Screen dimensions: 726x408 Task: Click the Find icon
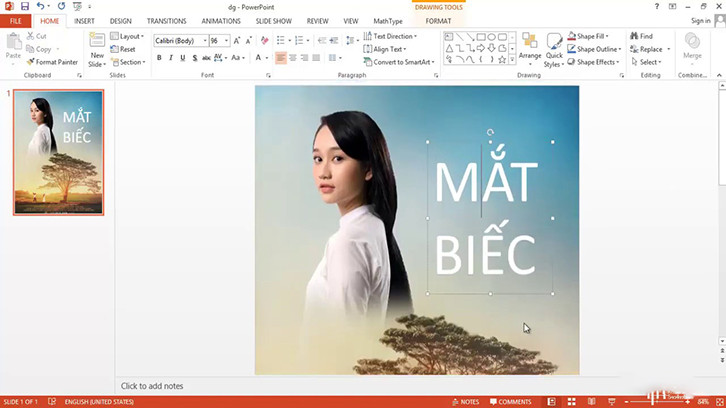(x=641, y=36)
